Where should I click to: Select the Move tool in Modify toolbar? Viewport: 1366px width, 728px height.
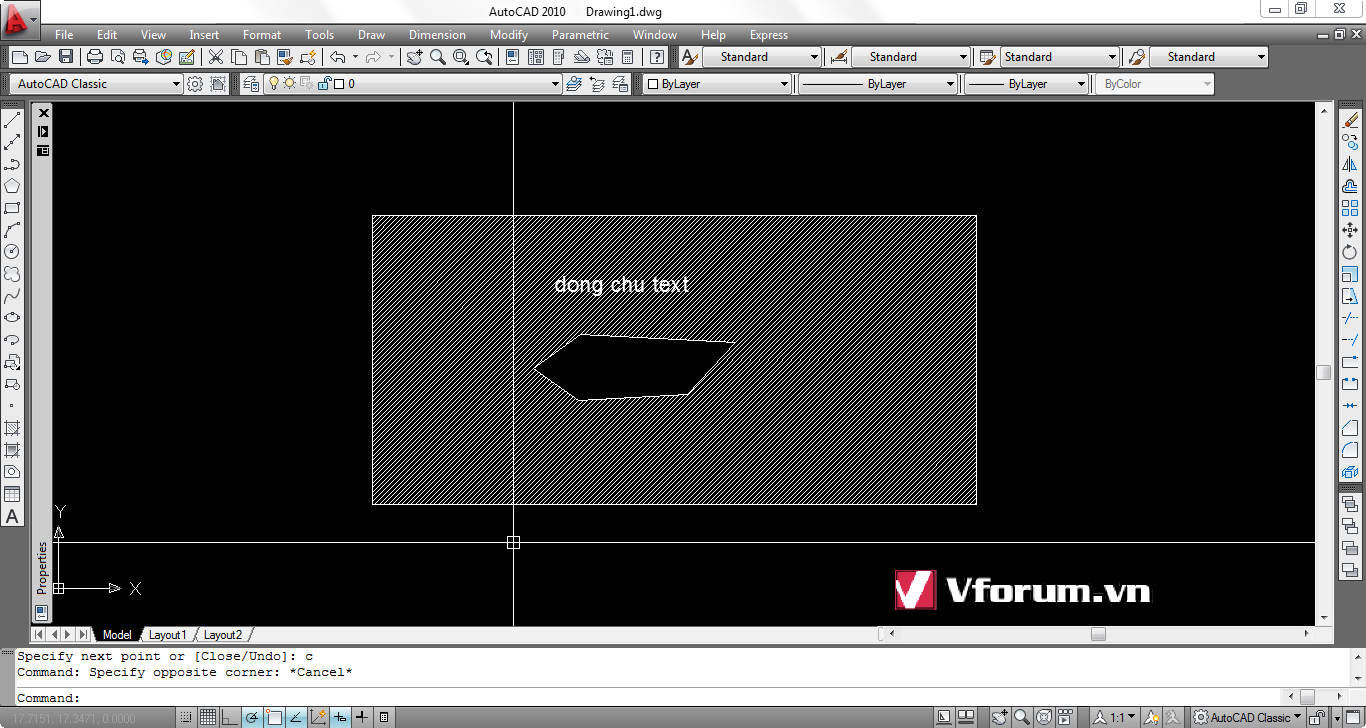click(1350, 230)
